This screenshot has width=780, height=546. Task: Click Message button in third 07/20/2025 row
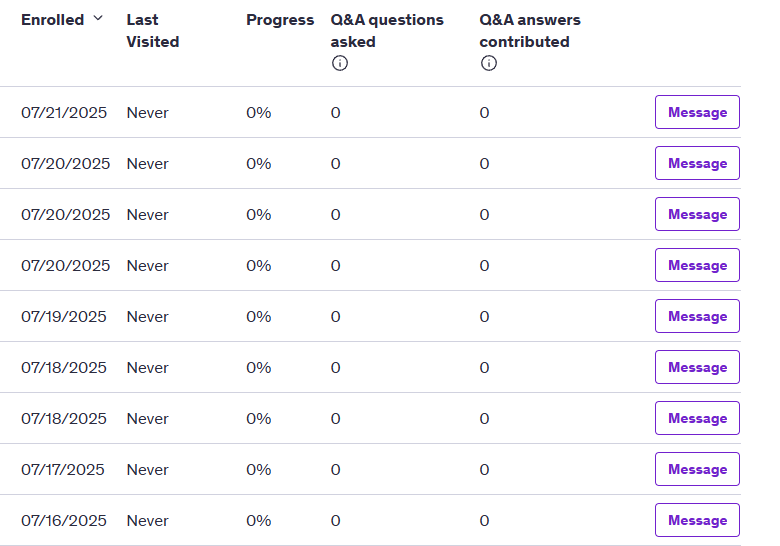[x=697, y=265]
